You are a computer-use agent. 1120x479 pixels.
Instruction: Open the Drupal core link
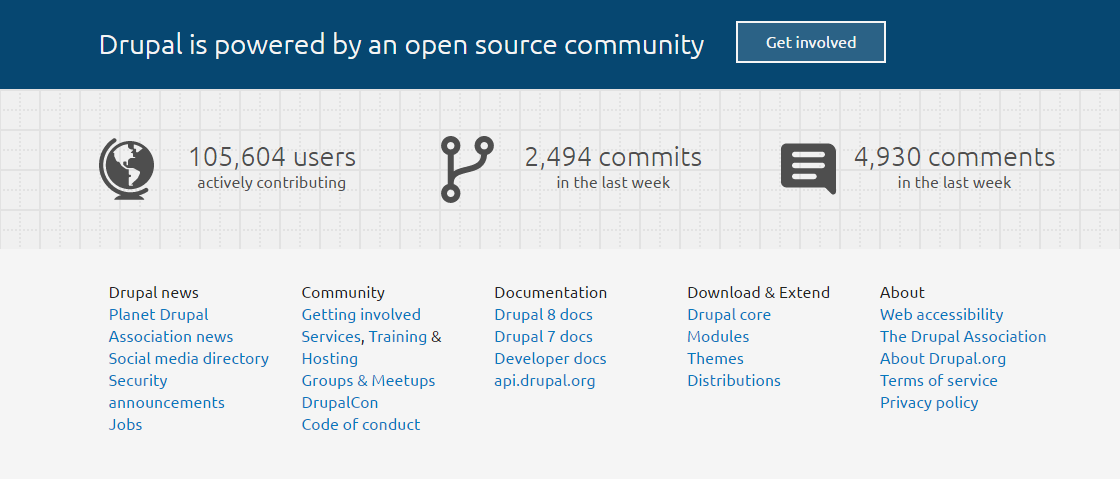coord(729,315)
